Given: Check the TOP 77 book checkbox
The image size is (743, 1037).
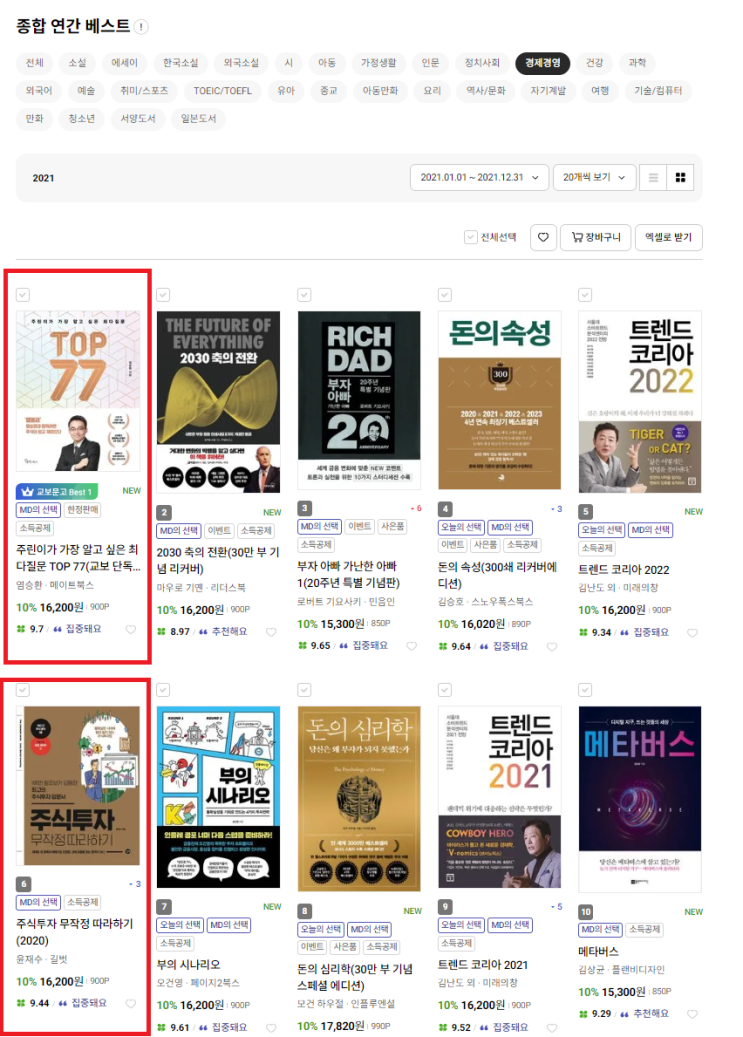Looking at the screenshot, I should pyautogui.click(x=22, y=294).
